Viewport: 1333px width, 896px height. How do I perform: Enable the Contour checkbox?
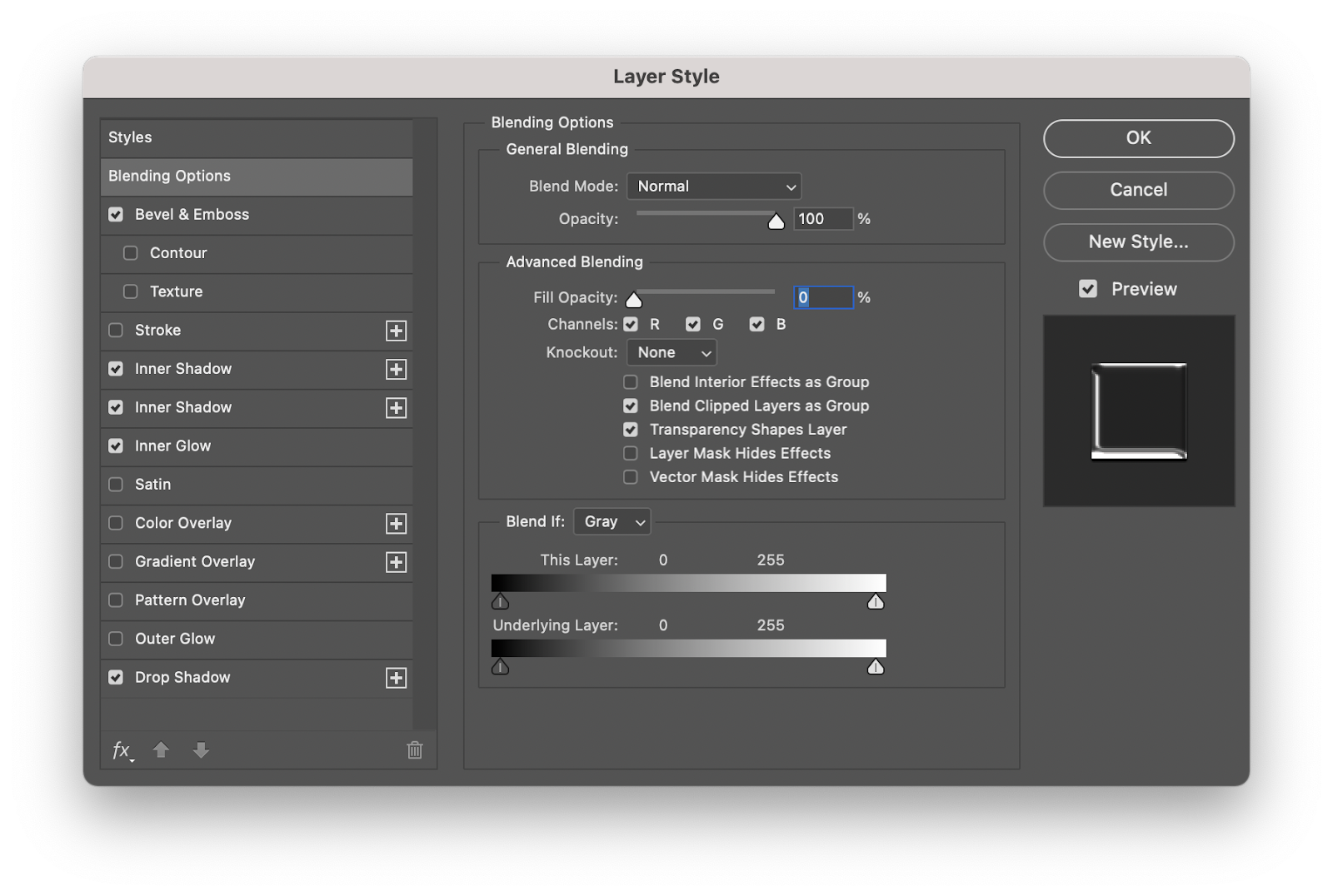click(x=131, y=253)
